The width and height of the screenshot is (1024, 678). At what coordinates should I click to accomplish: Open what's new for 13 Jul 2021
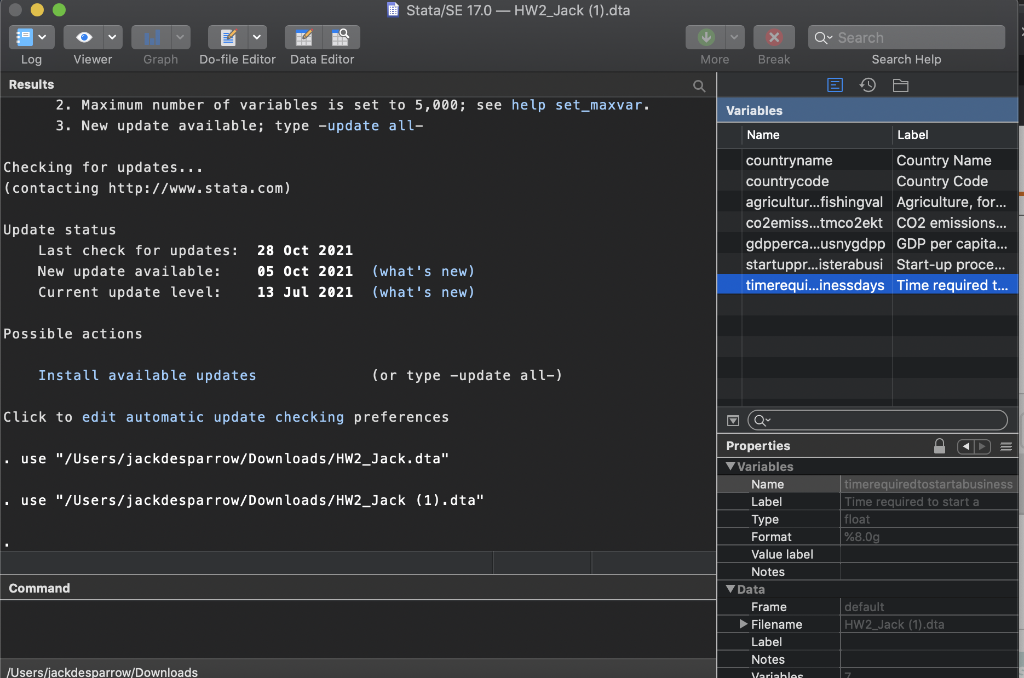pos(423,292)
